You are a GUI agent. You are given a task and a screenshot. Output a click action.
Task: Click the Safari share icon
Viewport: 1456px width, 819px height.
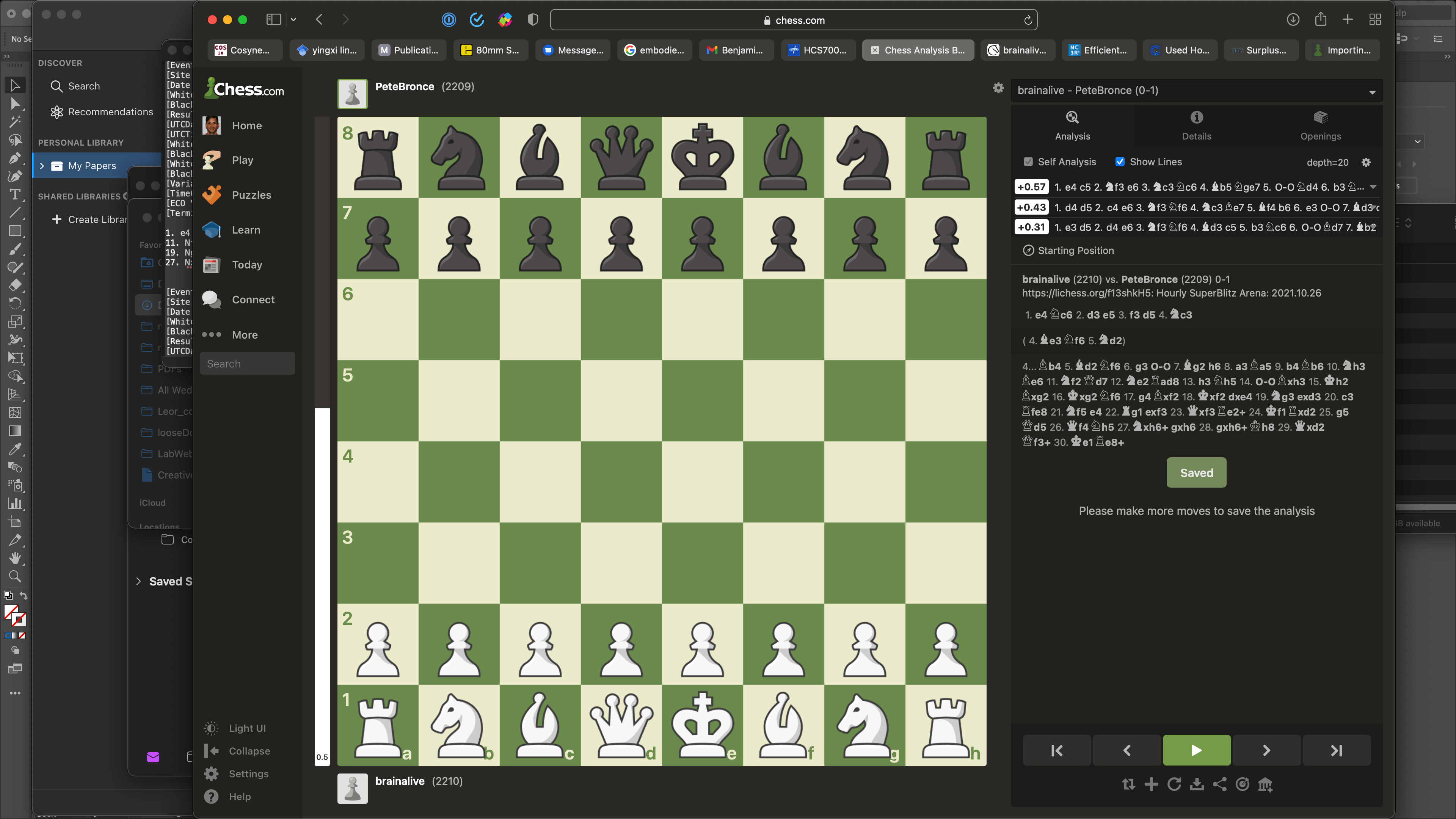pyautogui.click(x=1320, y=20)
